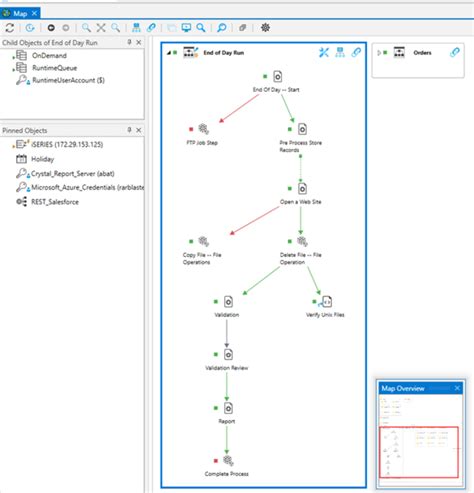Select the Delete File -- File Operation job icon

point(302,241)
